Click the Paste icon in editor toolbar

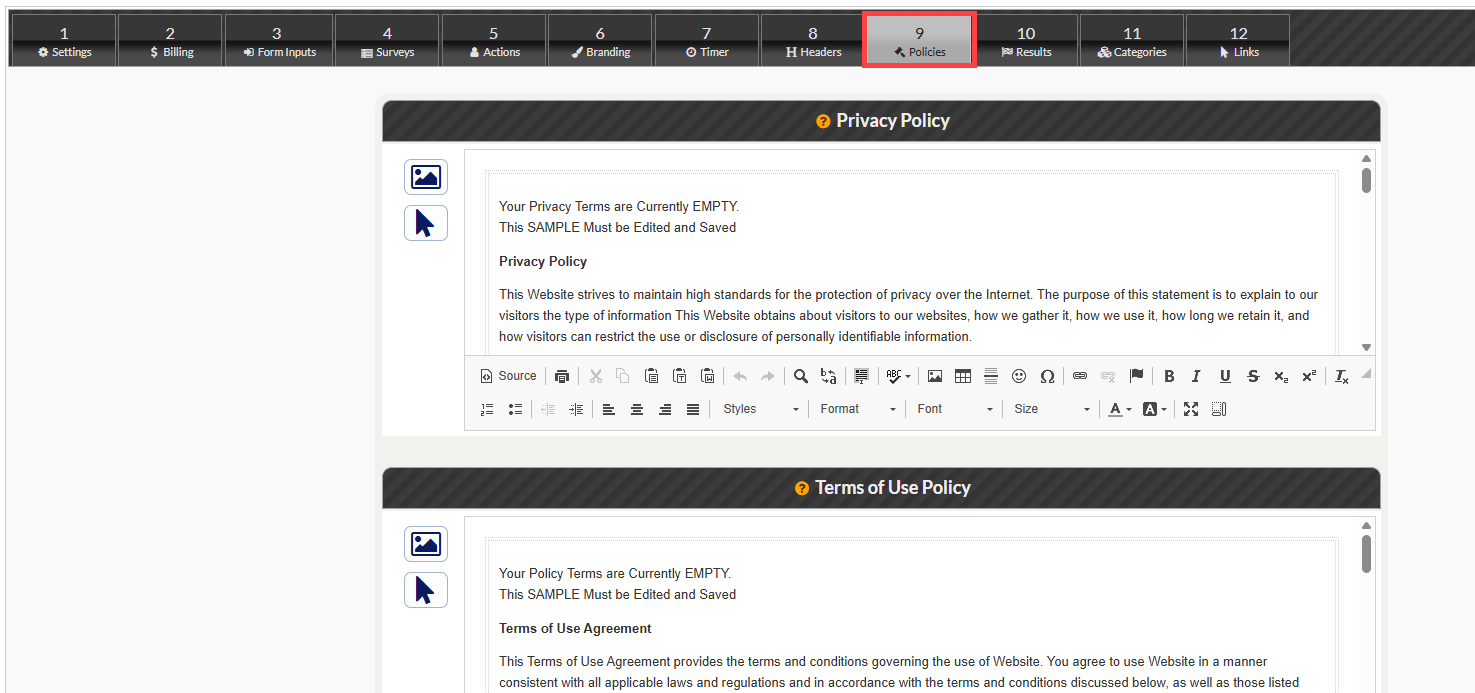coord(651,376)
